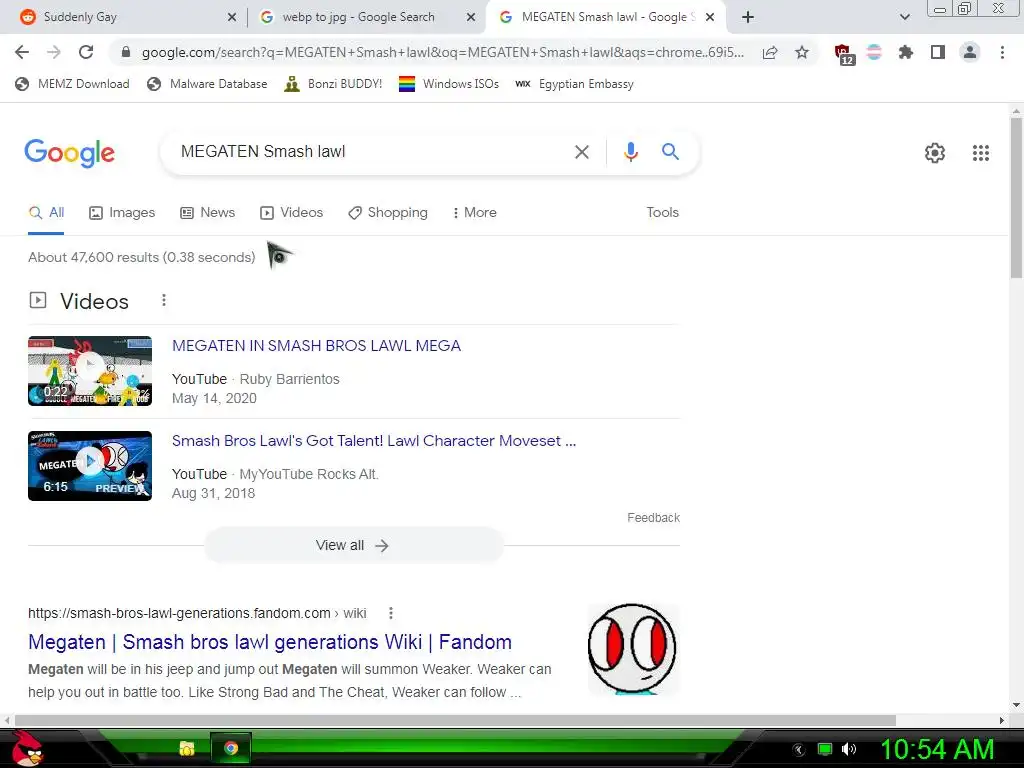Open the Egyptian Embassy bookmark
The image size is (1024, 768).
click(x=574, y=84)
